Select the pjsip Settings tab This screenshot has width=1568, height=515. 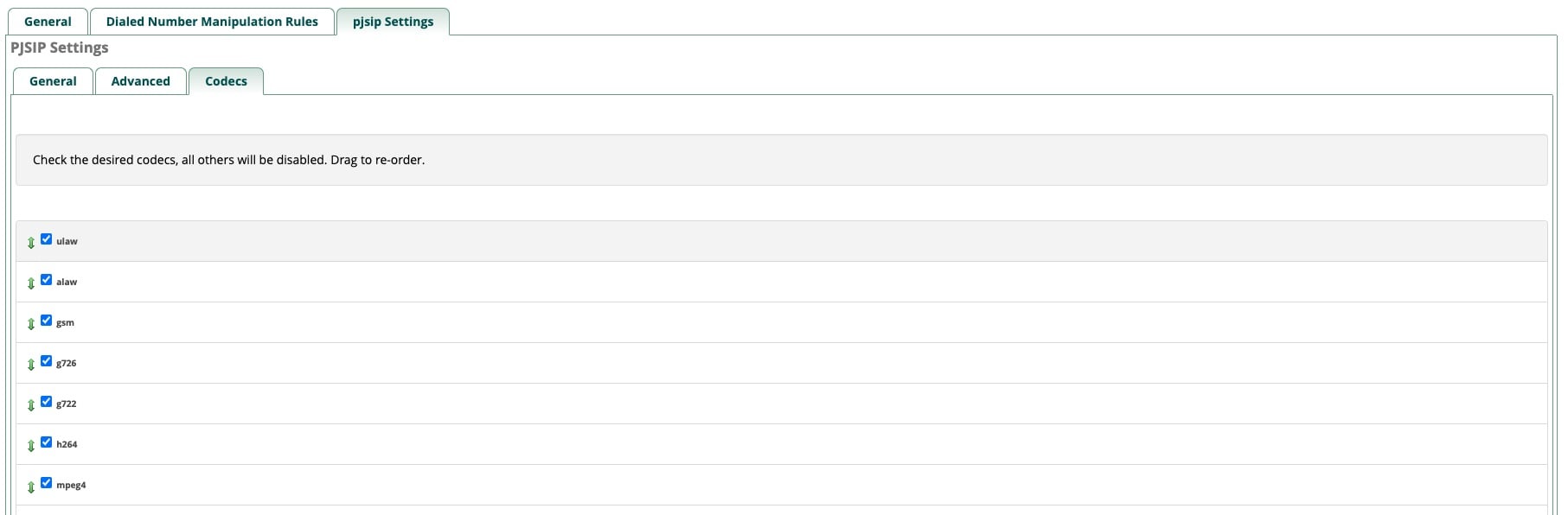coord(393,22)
